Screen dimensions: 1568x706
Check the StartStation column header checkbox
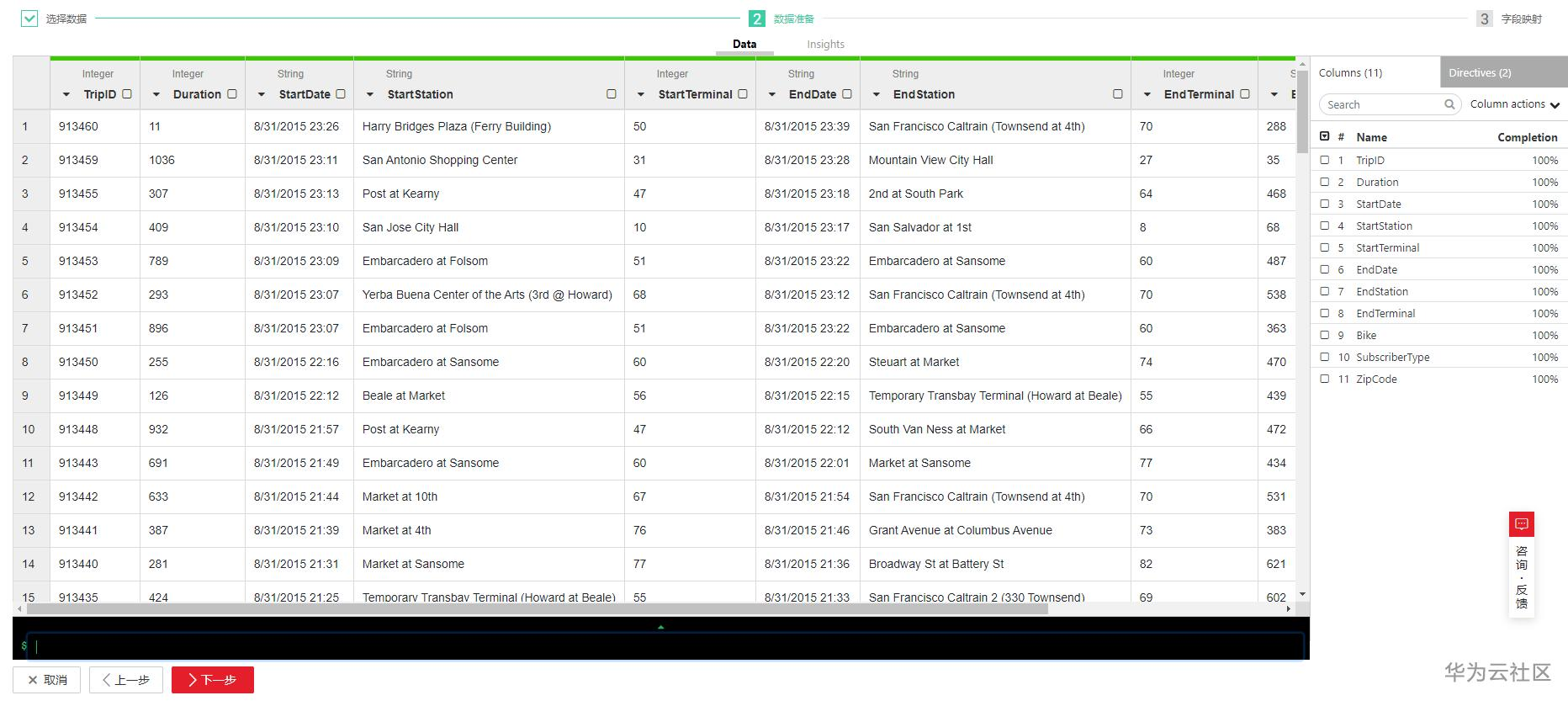click(612, 94)
